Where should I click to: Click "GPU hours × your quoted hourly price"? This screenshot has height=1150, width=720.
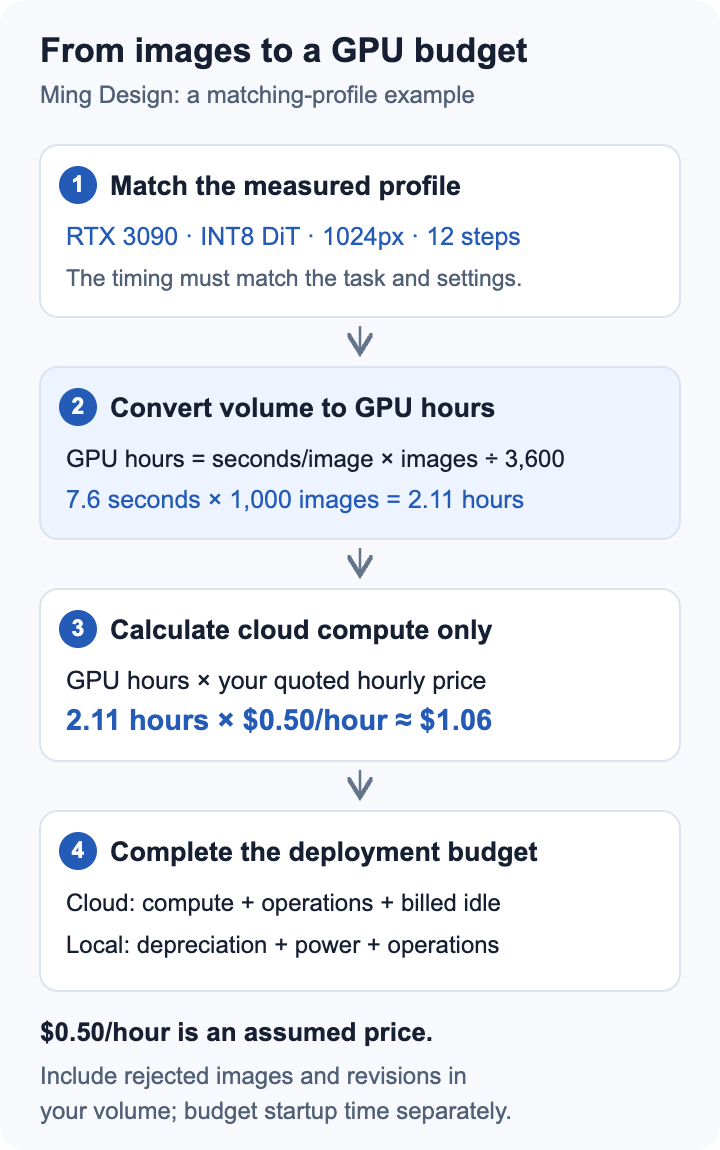276,681
